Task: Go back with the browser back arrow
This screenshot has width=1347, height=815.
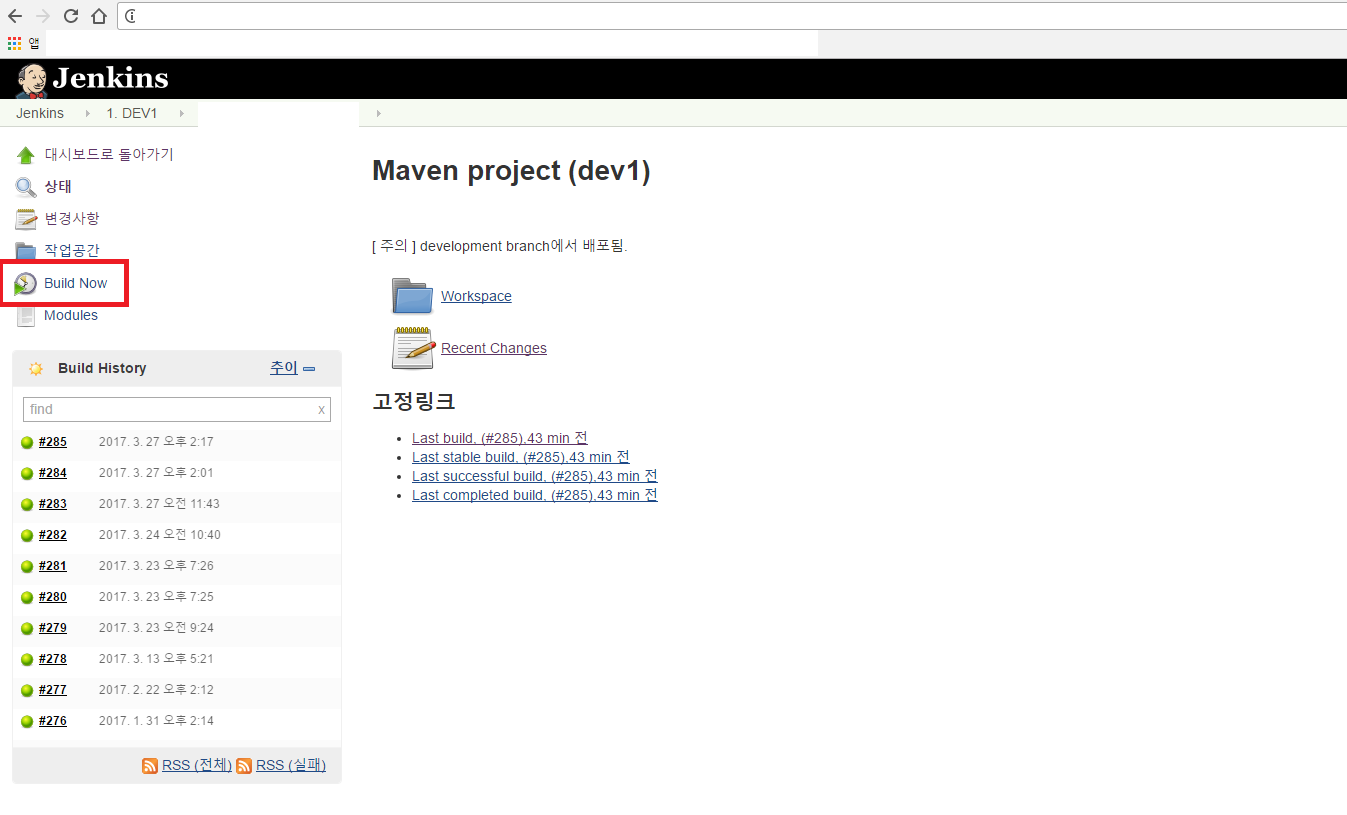Action: click(x=15, y=16)
